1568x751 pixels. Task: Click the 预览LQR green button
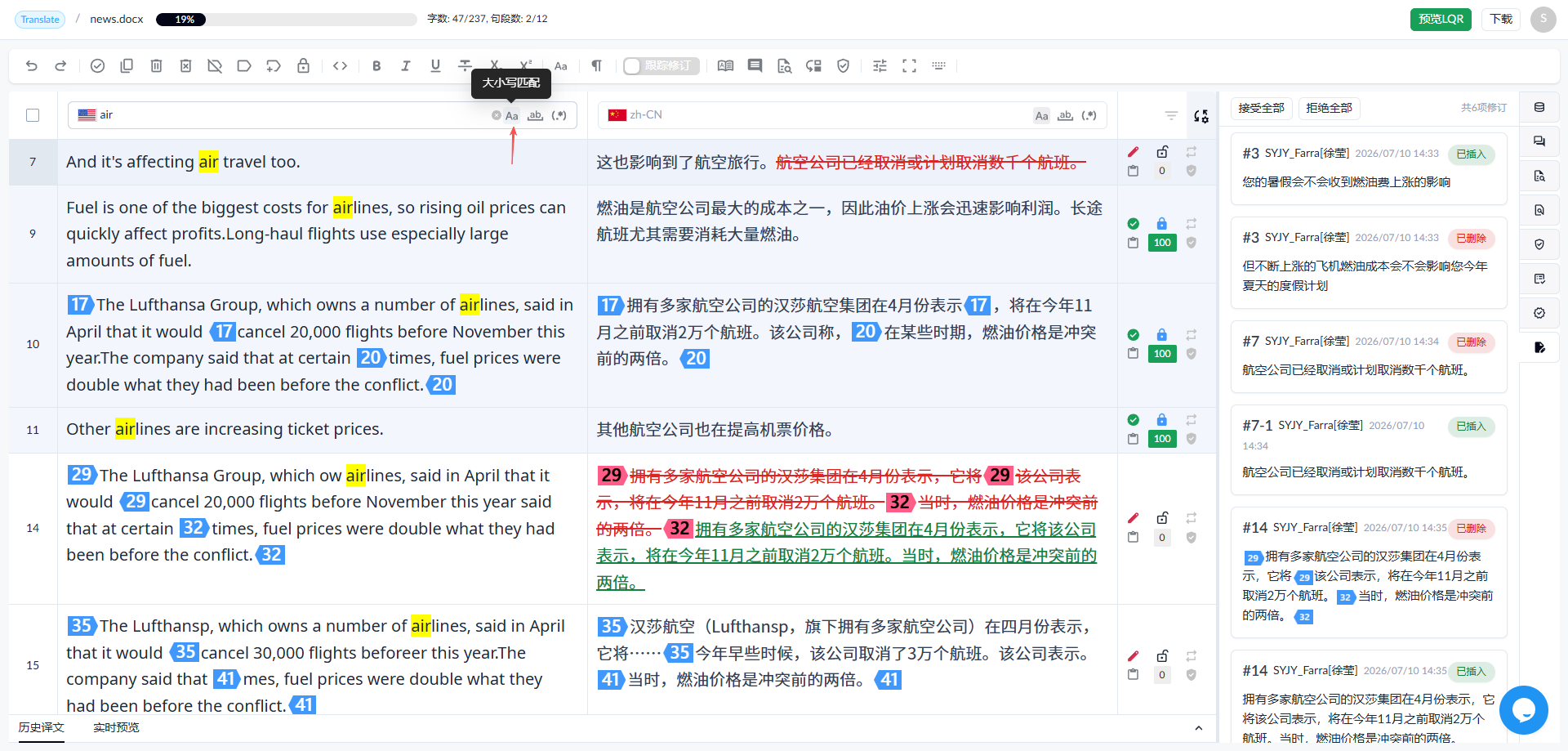1441,19
